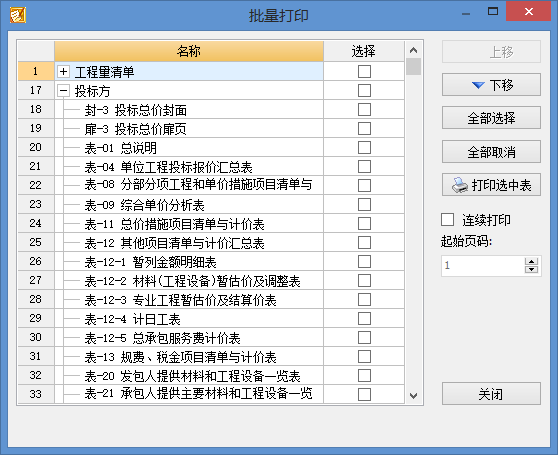
Task: Enable checkbox for 表-09 综合单价分析表
Action: pos(364,205)
